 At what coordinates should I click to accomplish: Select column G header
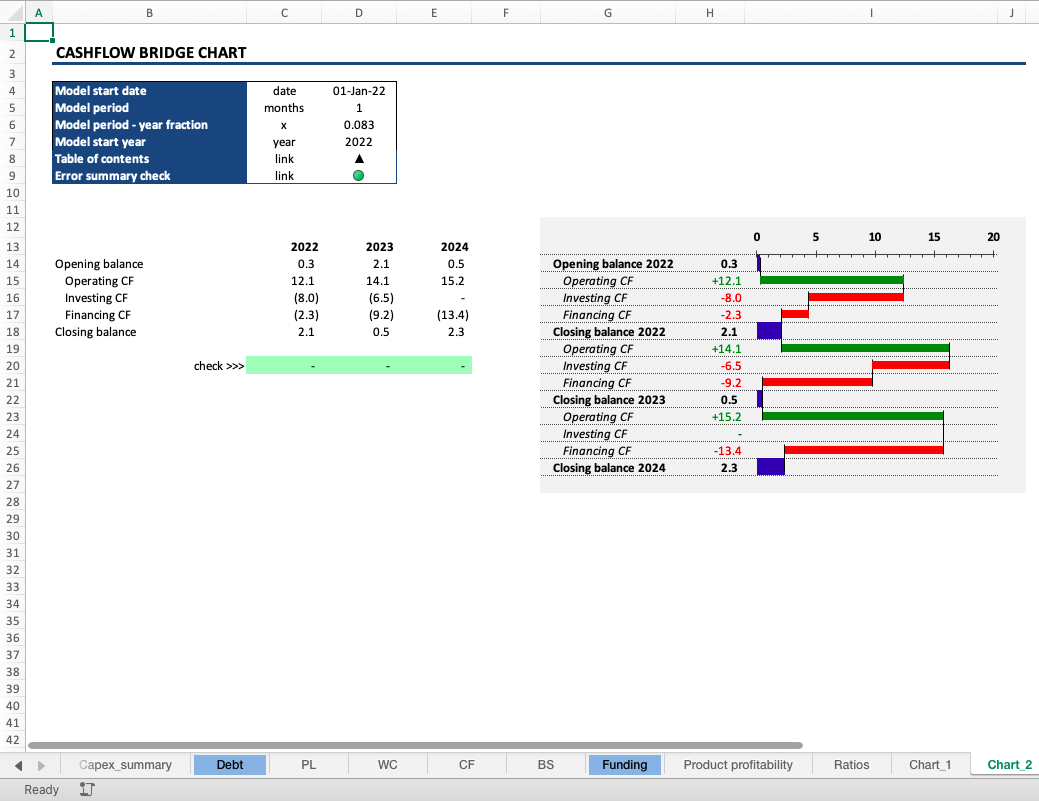click(608, 13)
